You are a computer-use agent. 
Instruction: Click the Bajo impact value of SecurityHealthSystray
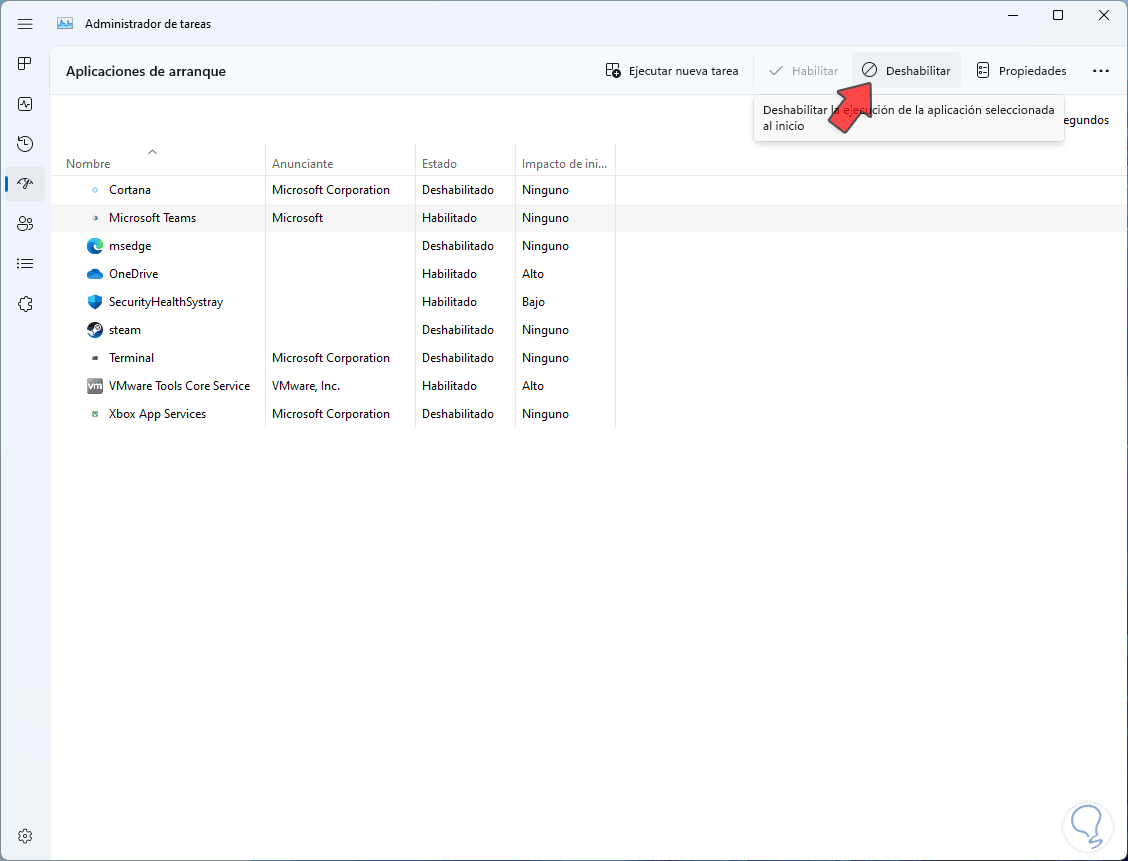pos(533,302)
